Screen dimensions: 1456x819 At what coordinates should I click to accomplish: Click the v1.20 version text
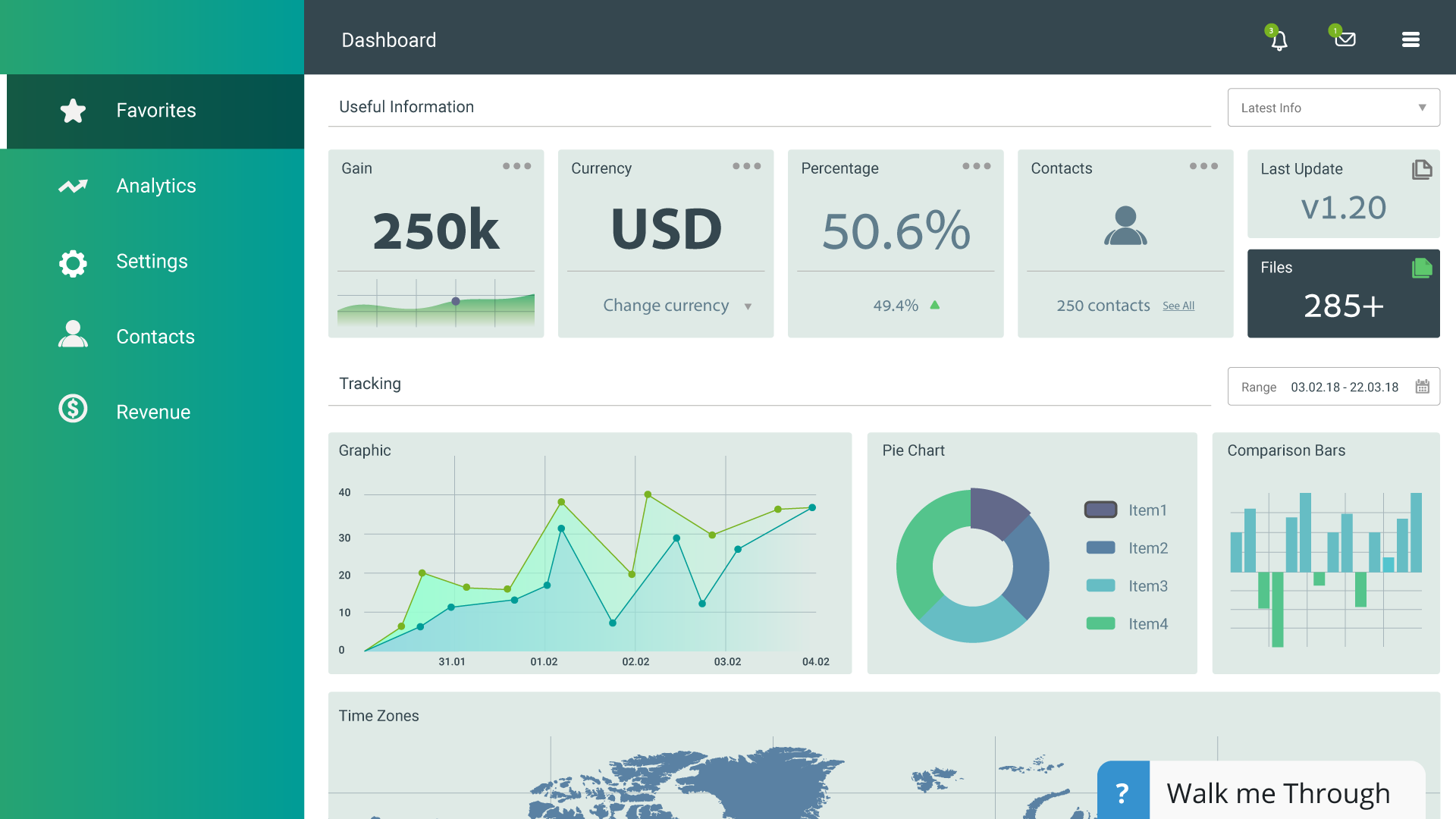pos(1343,208)
